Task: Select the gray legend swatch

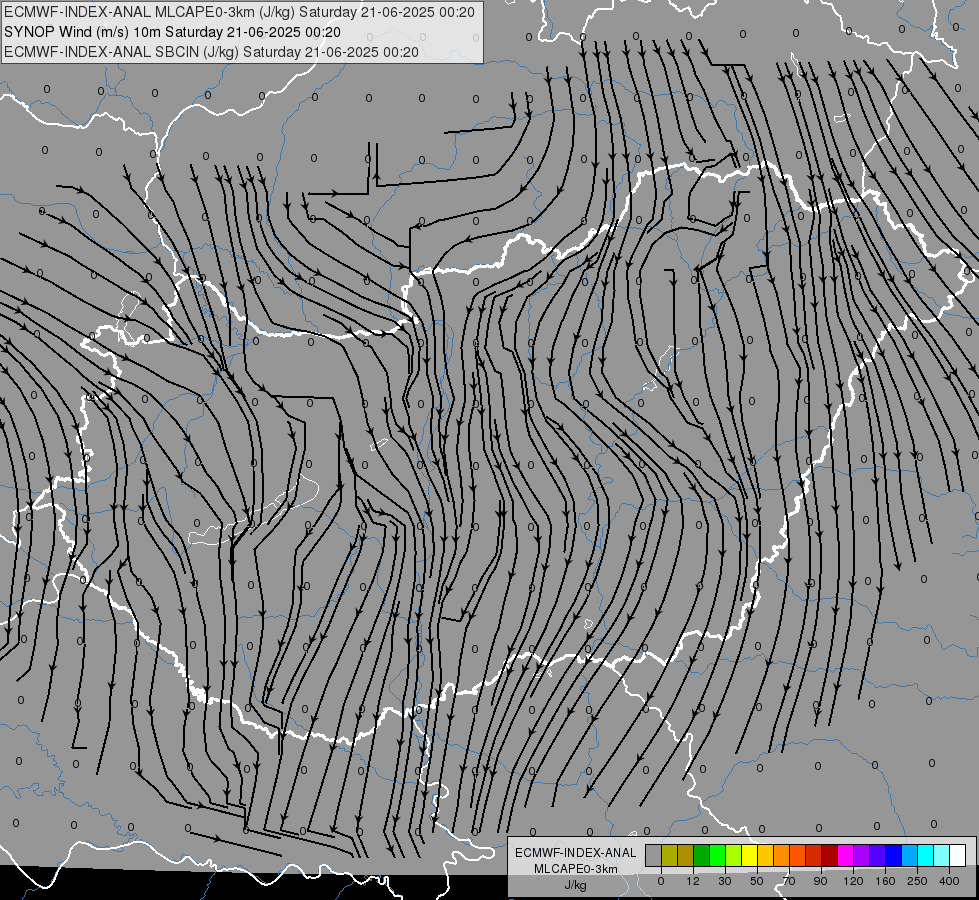Action: (654, 855)
